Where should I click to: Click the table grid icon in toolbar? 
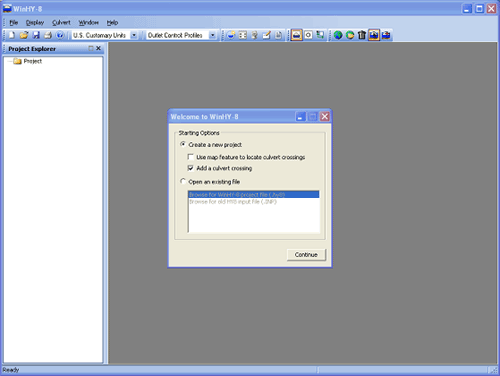pyautogui.click(x=243, y=35)
